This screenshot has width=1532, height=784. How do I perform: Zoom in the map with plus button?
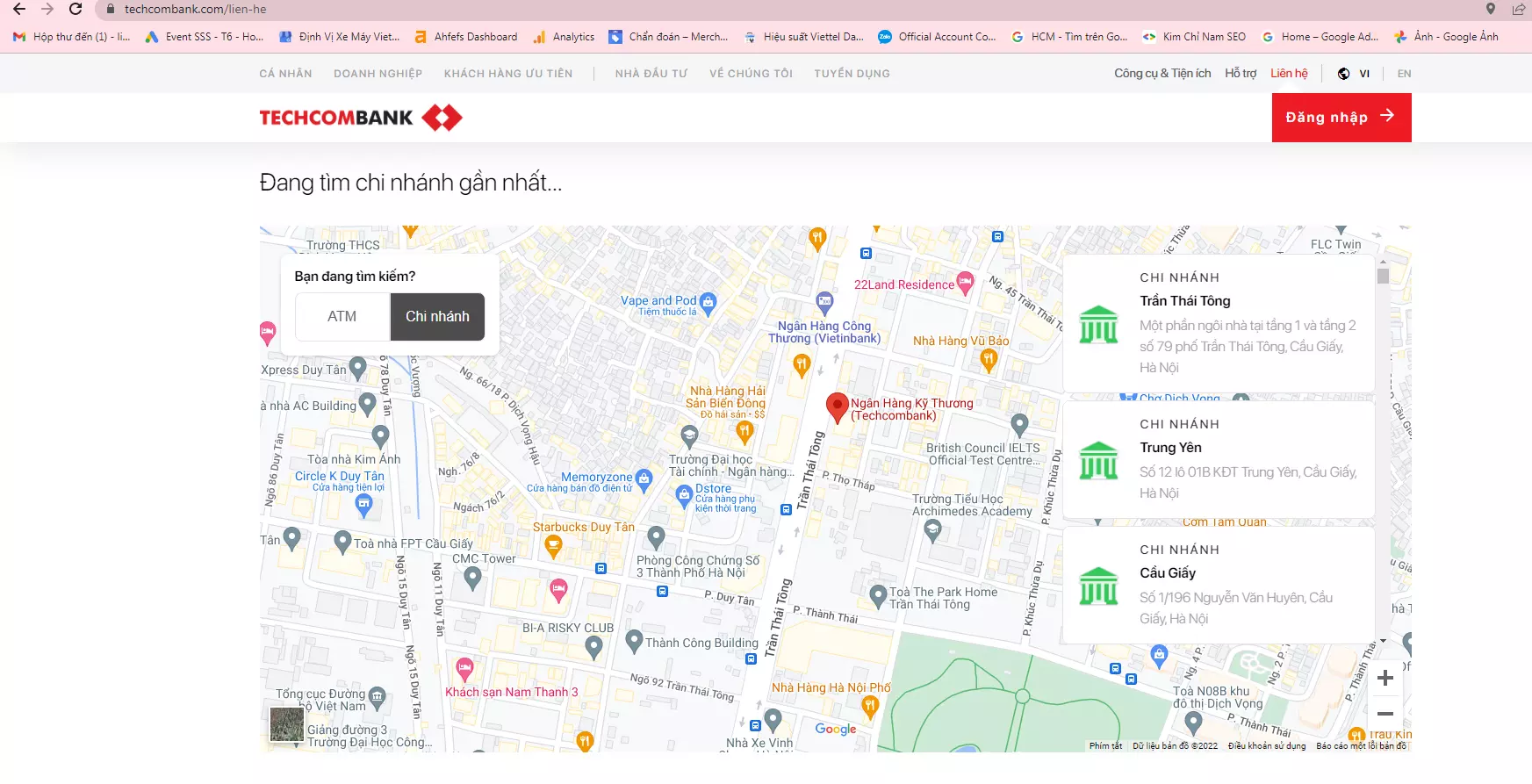coord(1385,678)
